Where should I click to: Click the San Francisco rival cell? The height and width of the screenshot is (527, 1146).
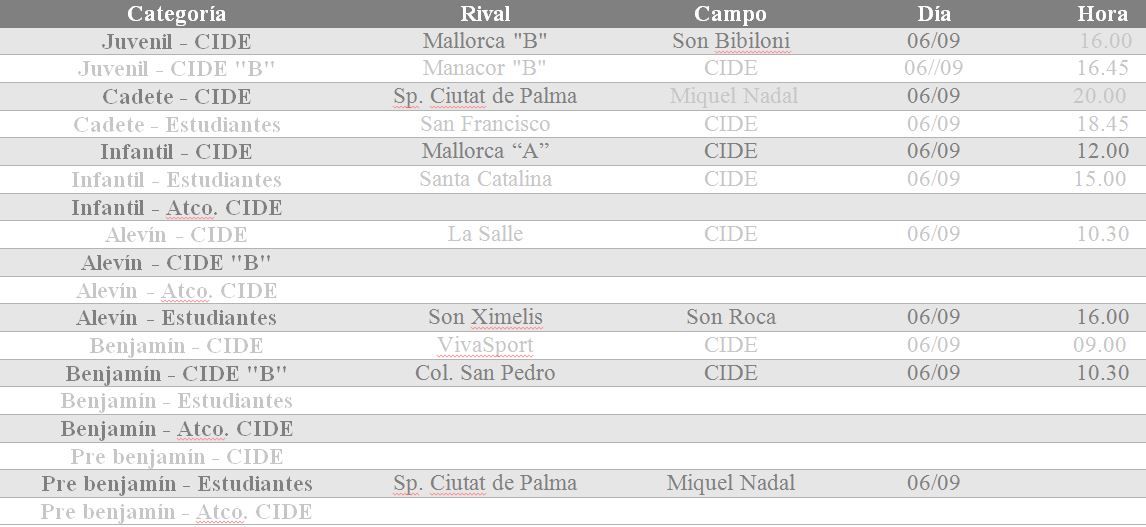(485, 124)
